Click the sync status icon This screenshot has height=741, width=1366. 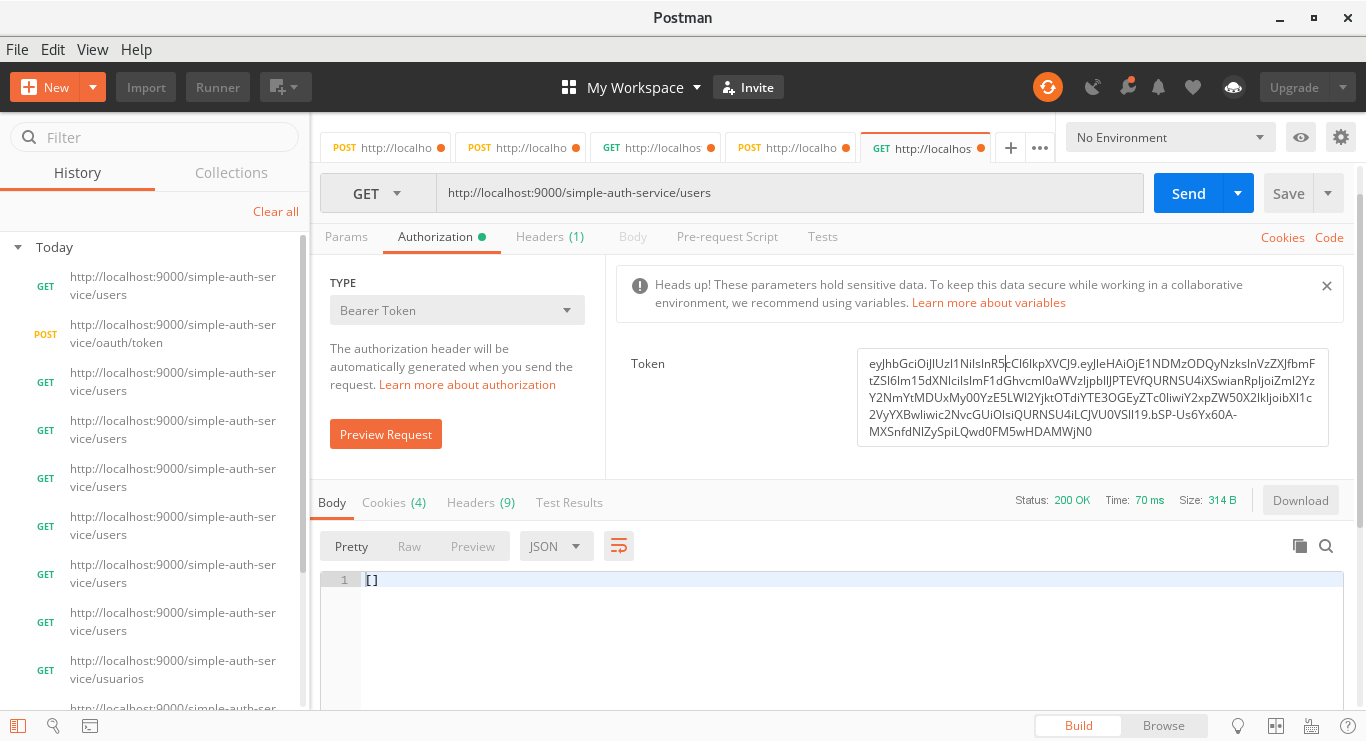tap(1047, 87)
